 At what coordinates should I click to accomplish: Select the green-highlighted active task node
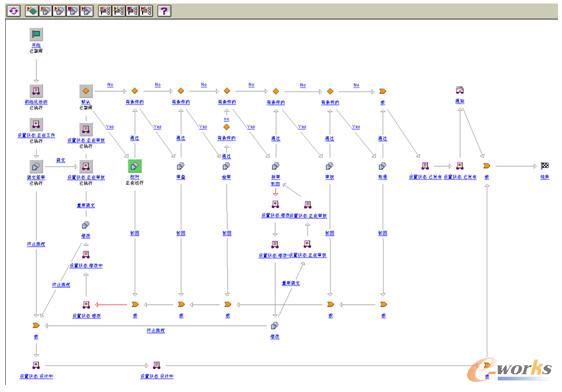click(135, 166)
